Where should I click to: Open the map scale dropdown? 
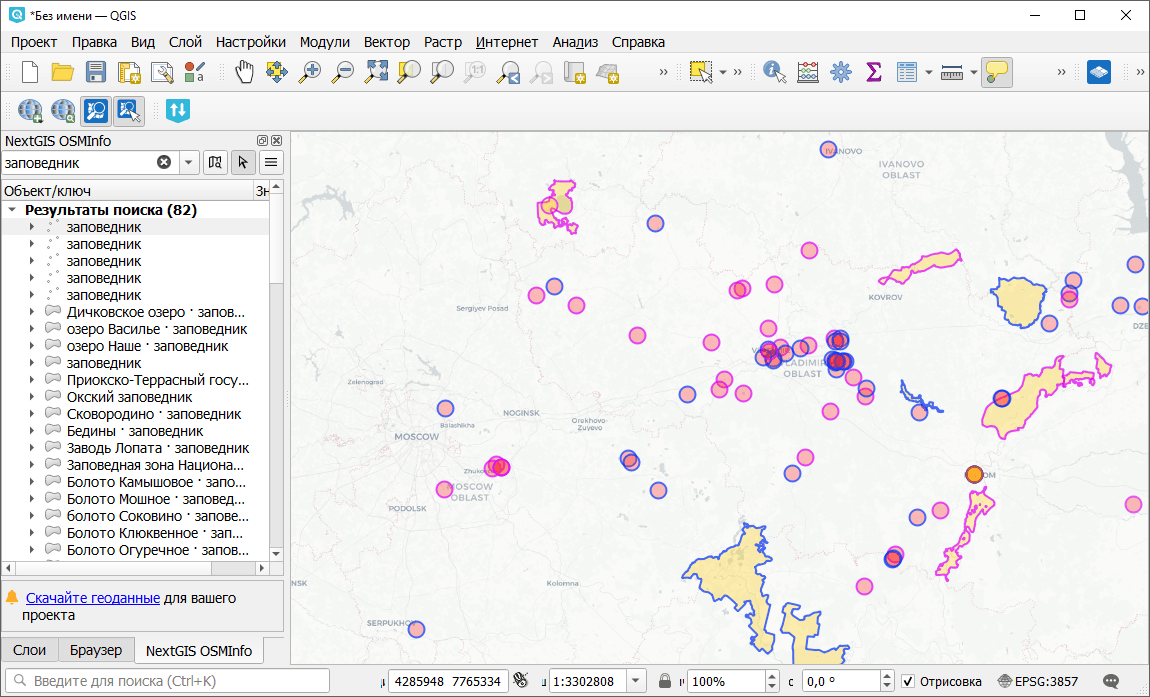click(636, 681)
